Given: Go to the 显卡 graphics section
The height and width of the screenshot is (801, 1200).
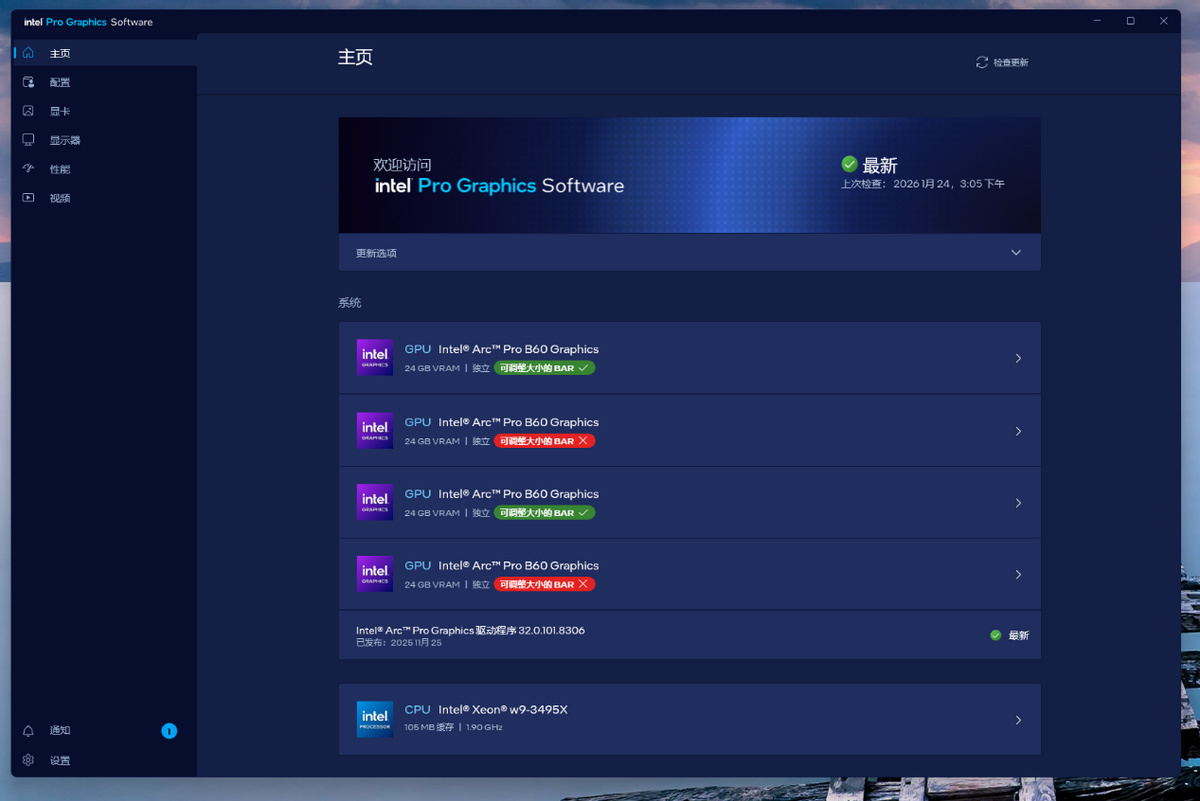Looking at the screenshot, I should coord(104,111).
